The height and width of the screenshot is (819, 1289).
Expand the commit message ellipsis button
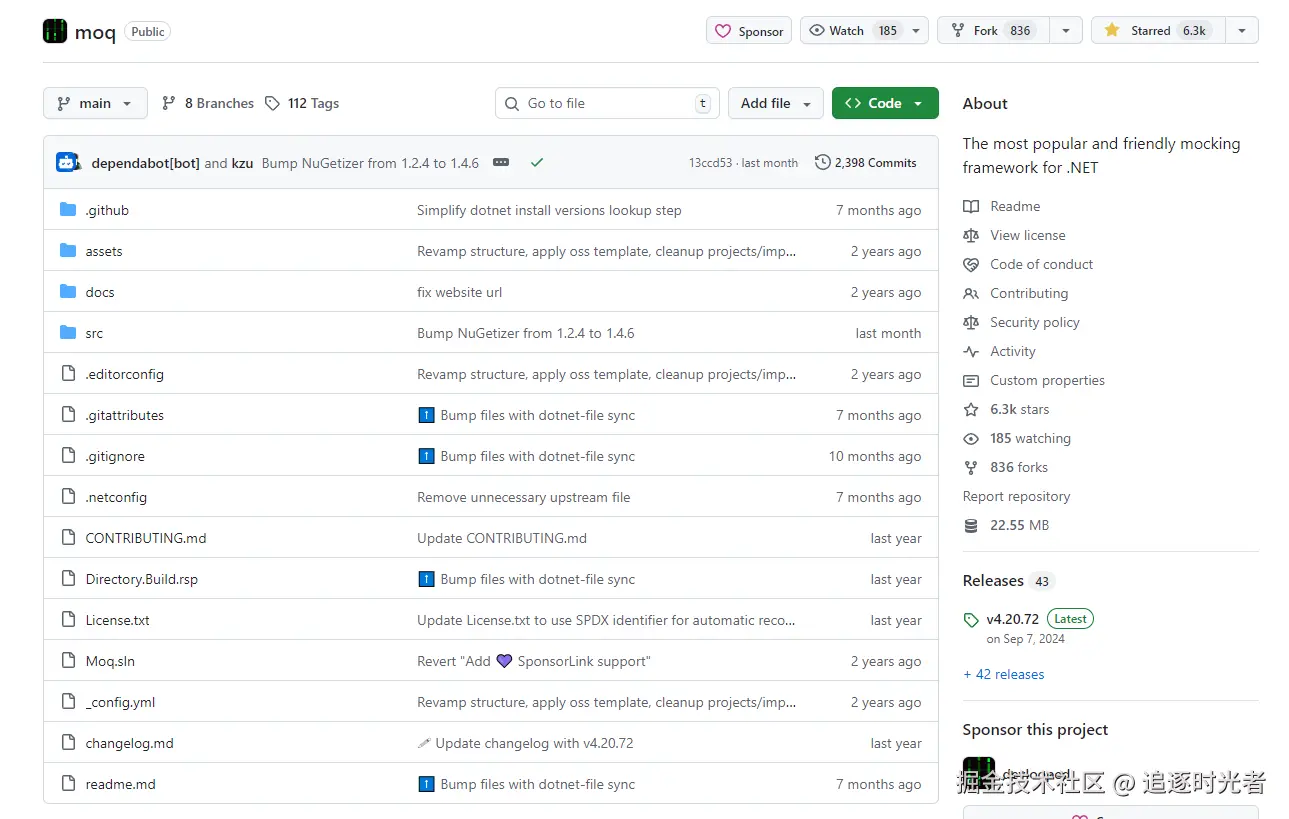pyautogui.click(x=501, y=162)
